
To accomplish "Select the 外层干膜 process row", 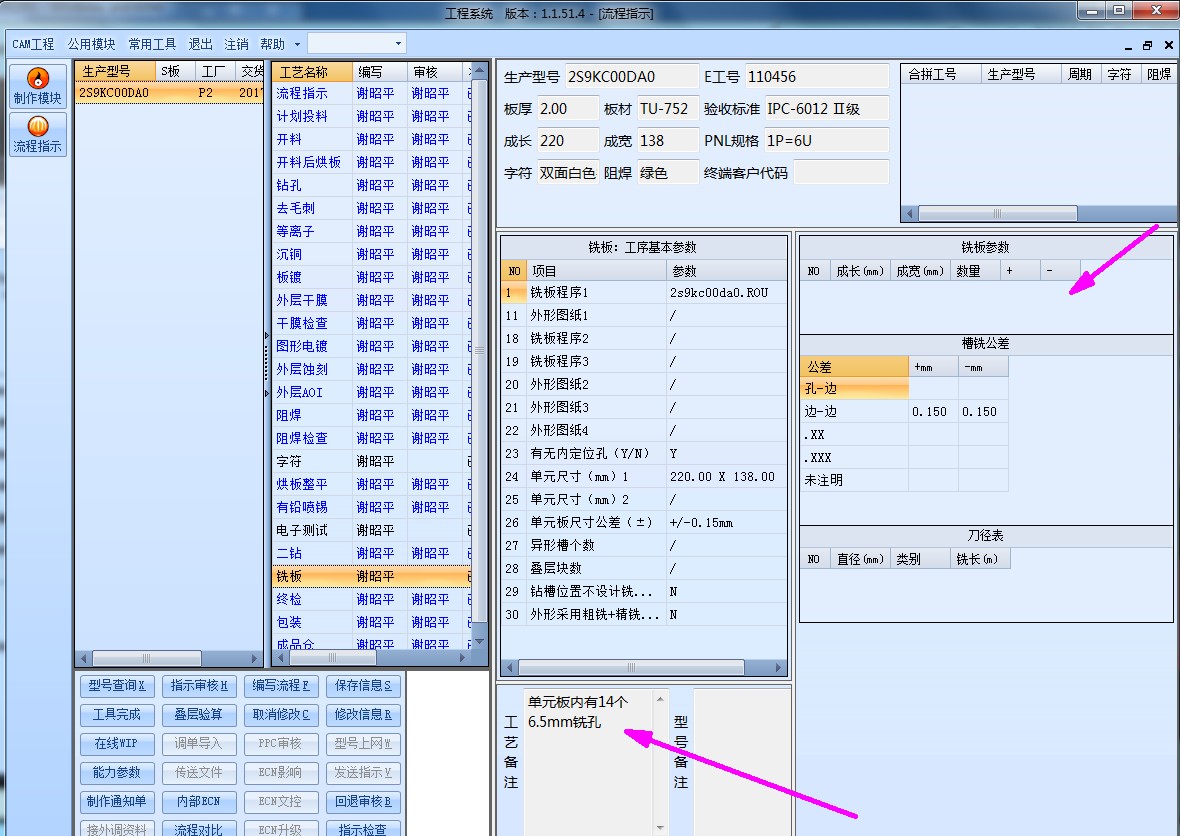I will point(372,300).
